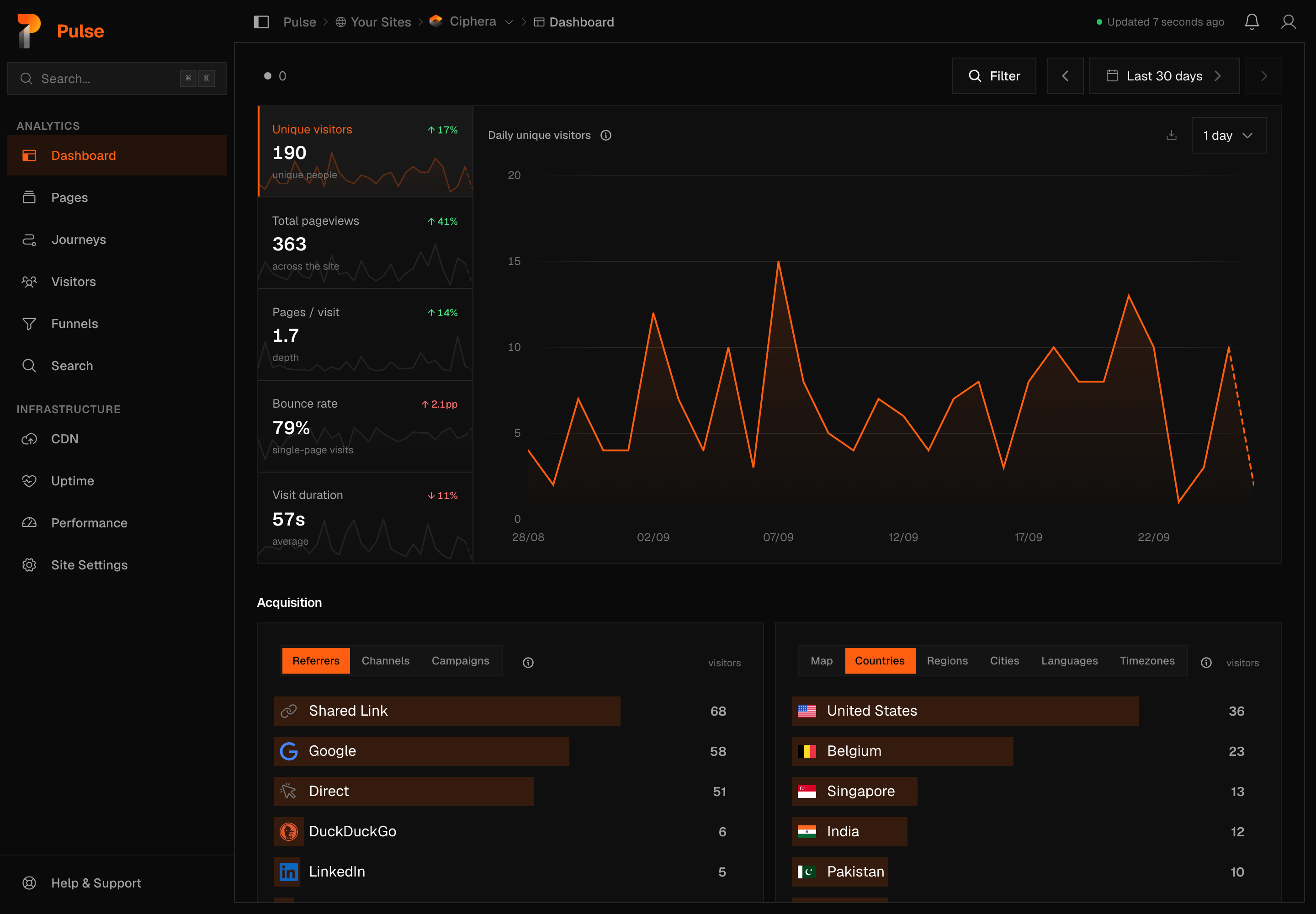1316x914 pixels.
Task: Switch to the Referrers tab
Action: point(316,661)
